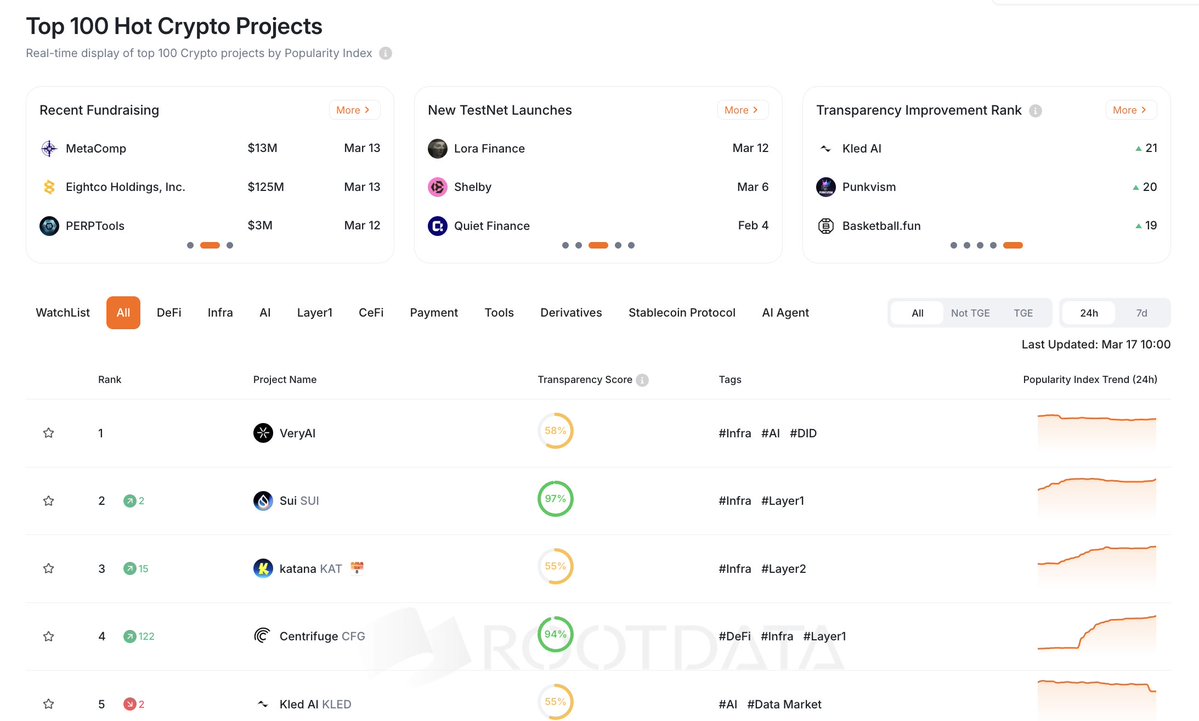Select the Tools category tab

[499, 313]
